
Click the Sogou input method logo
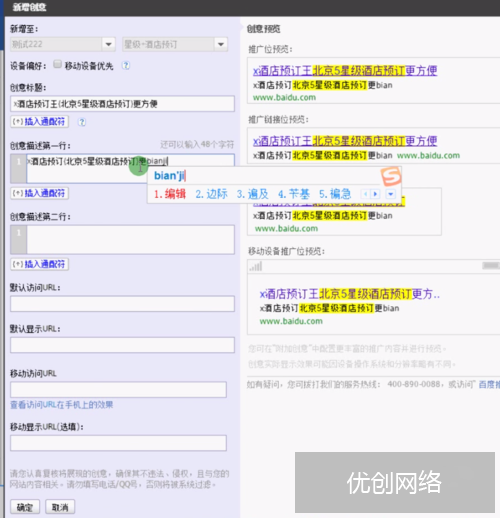click(391, 176)
